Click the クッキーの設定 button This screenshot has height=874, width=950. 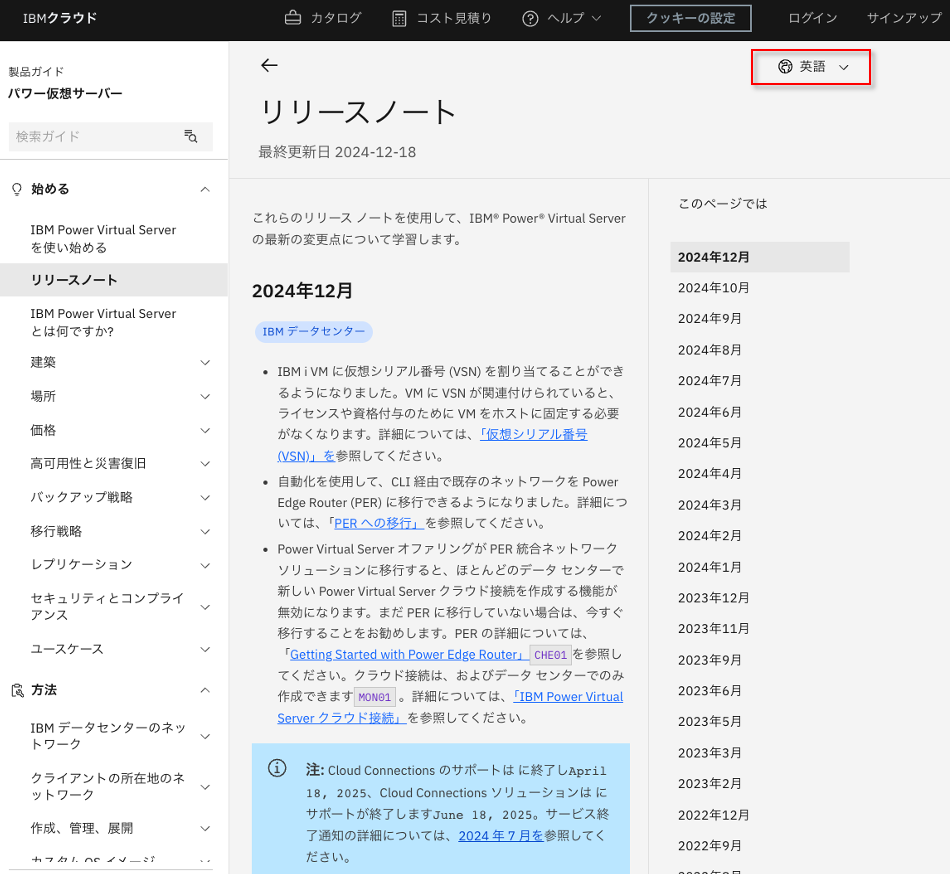[x=691, y=18]
